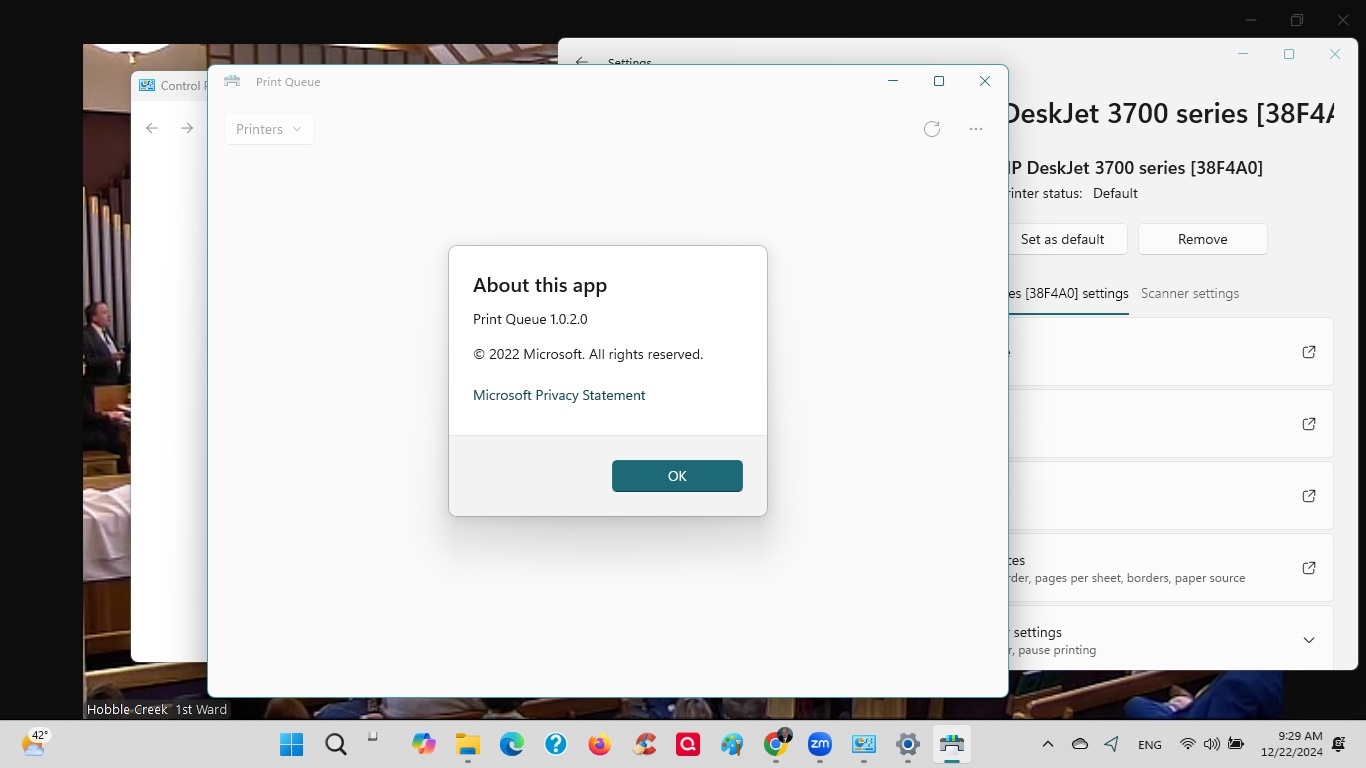The height and width of the screenshot is (768, 1366).
Task: Launch Firefox from the taskbar
Action: [600, 744]
